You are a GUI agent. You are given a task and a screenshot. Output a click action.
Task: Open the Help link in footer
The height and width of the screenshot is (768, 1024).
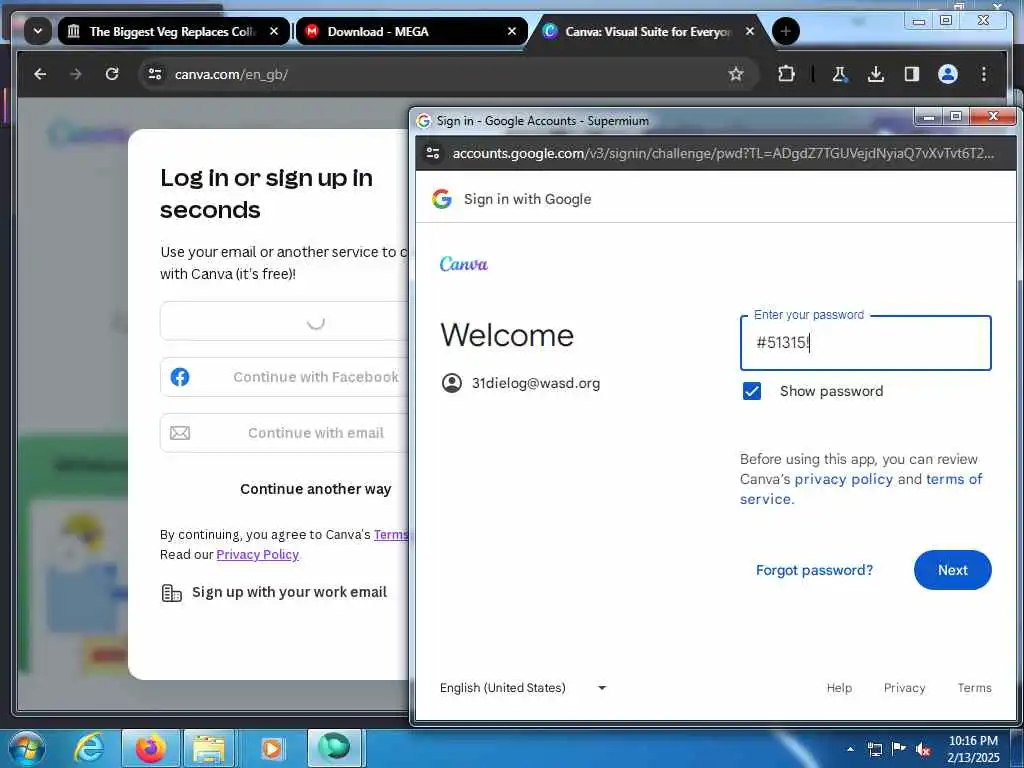tap(839, 688)
